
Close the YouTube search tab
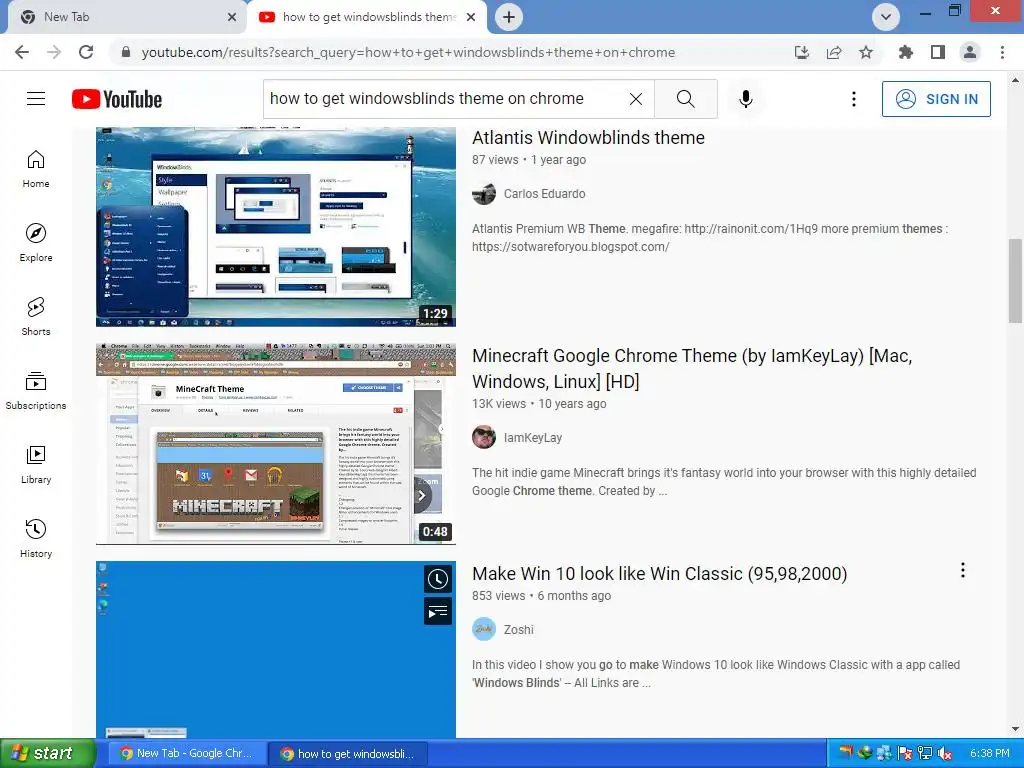(471, 17)
